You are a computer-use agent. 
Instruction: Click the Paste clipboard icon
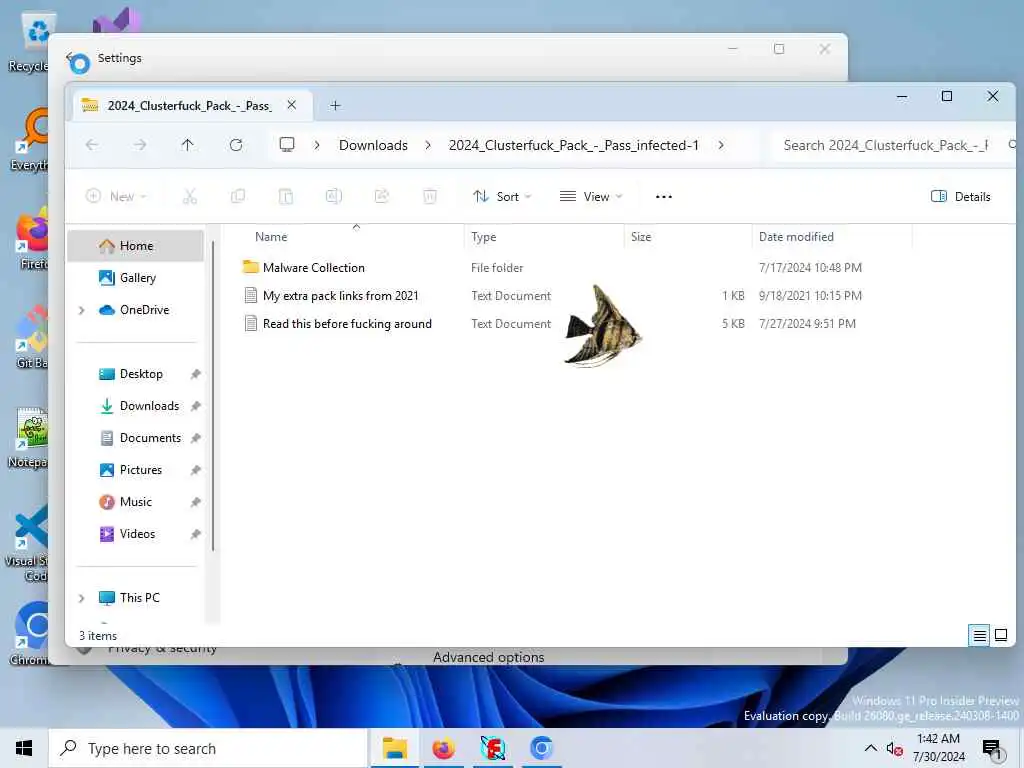pos(286,197)
